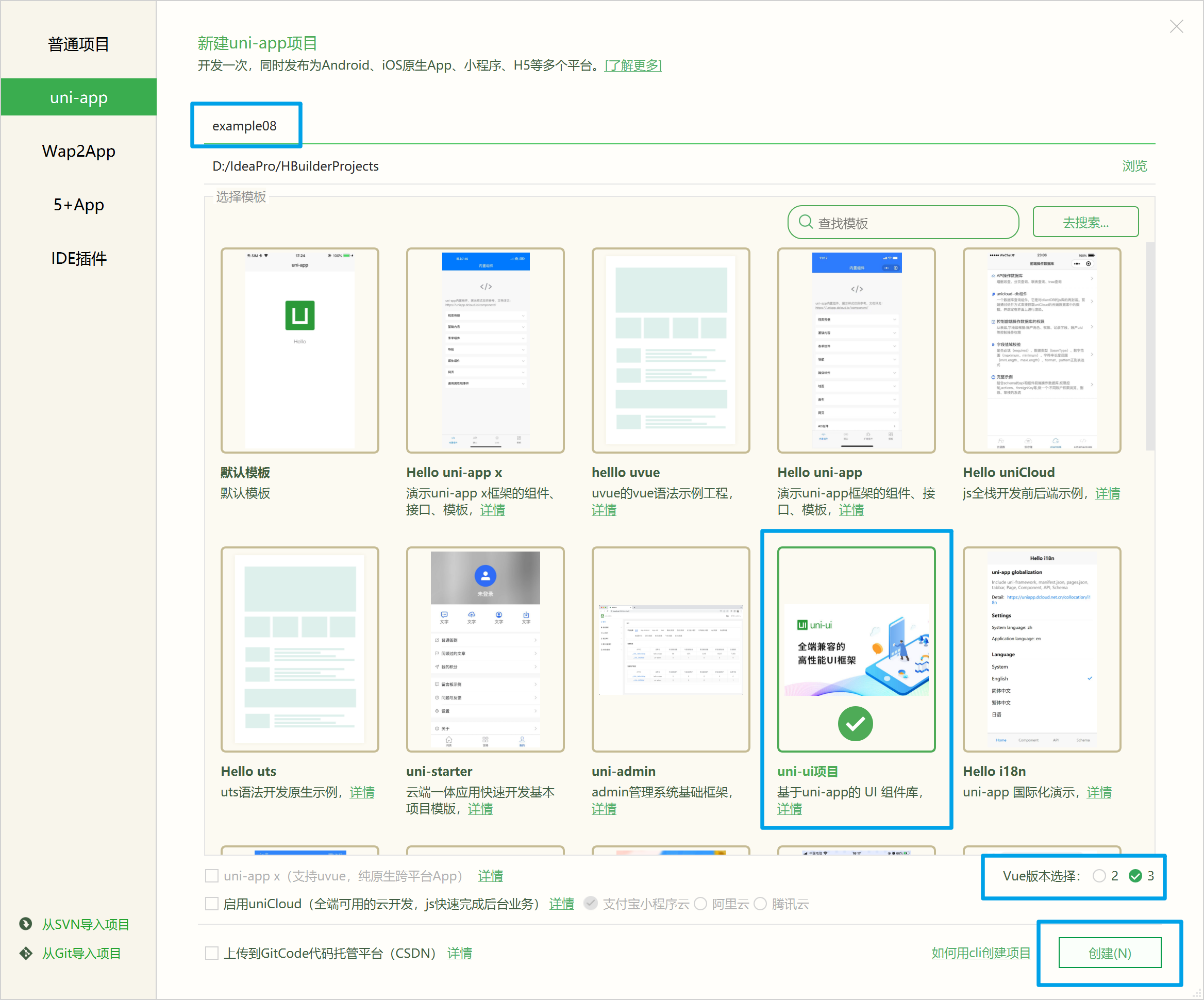Open 详情 link for uni-starter
The width and height of the screenshot is (1204, 1000).
[480, 808]
